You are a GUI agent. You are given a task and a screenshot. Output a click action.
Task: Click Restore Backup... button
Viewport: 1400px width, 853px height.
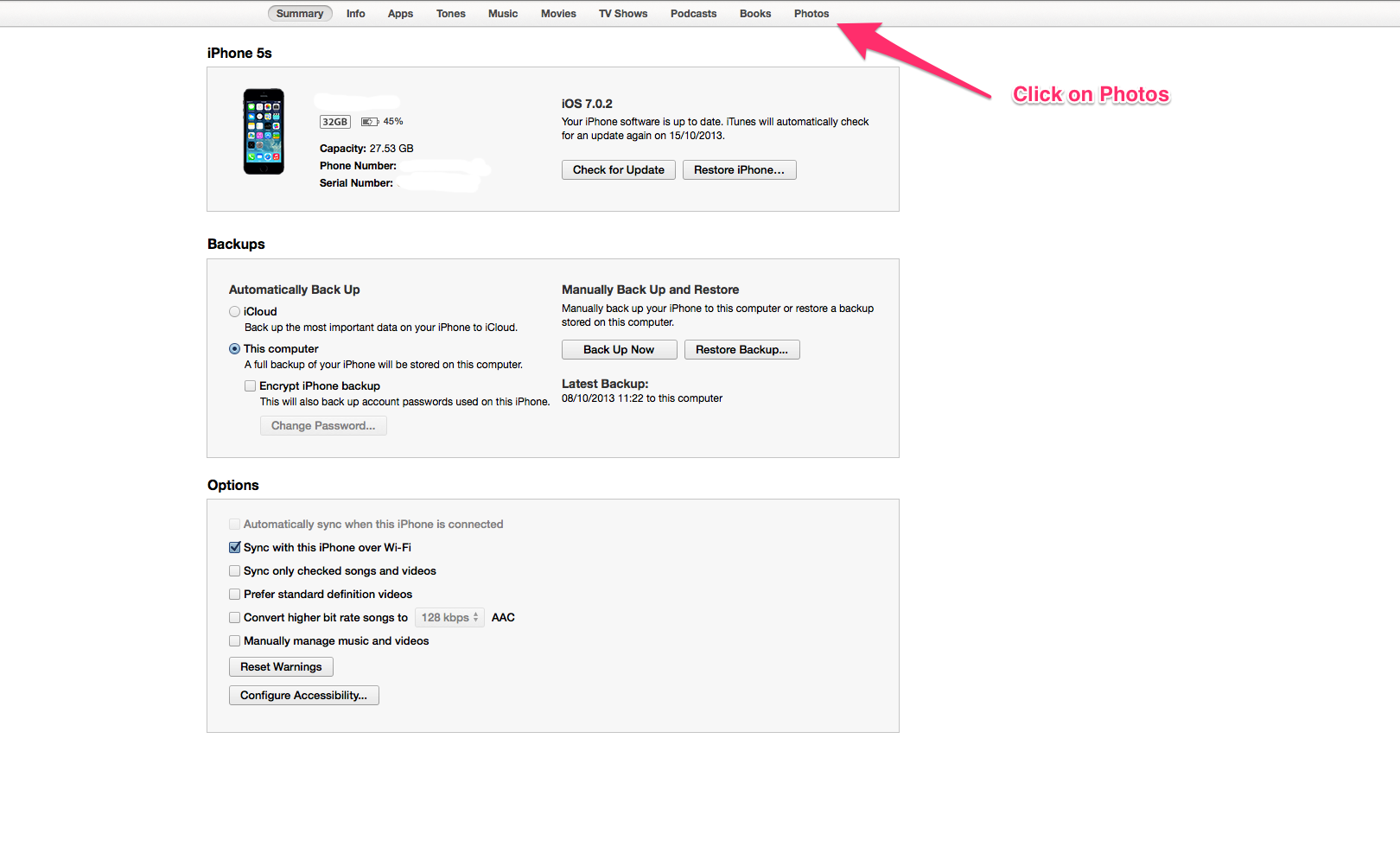pyautogui.click(x=742, y=350)
